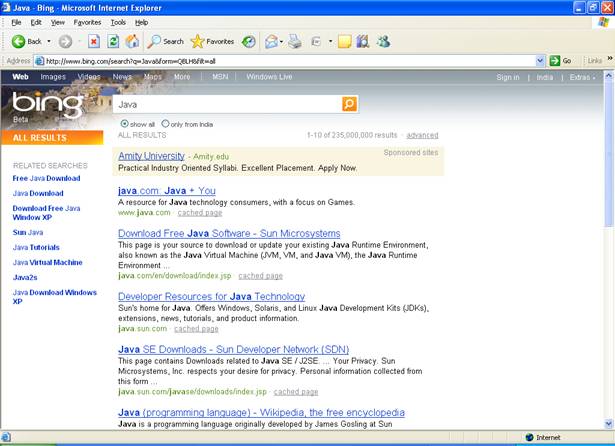Select the 'show all' radio button
615x446 pixels.
tap(124, 124)
